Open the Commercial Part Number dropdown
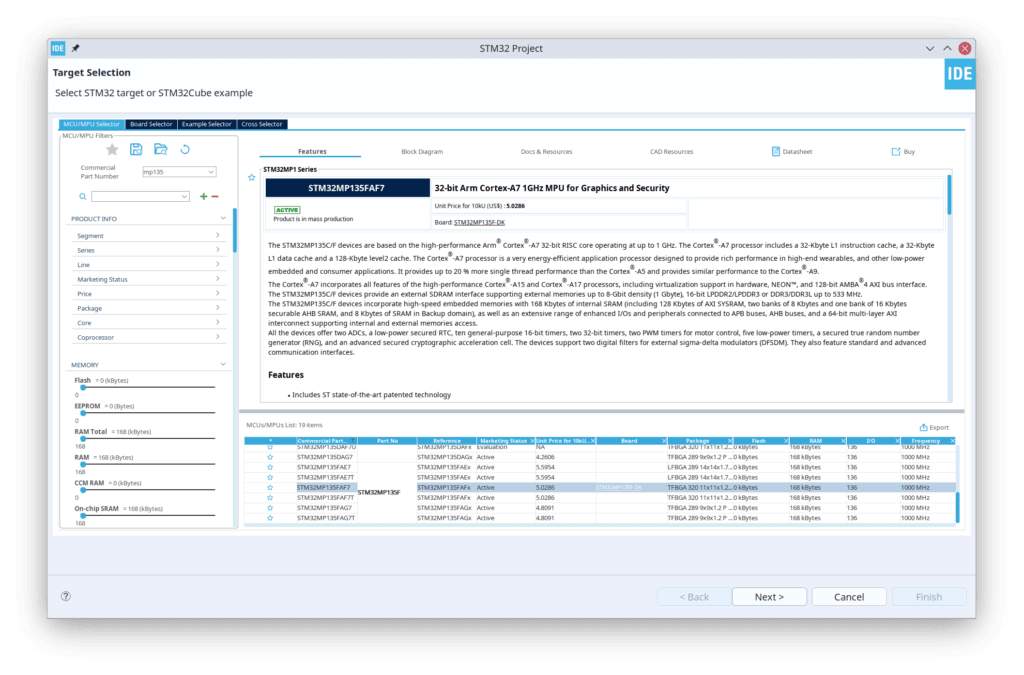1024x675 pixels. click(211, 172)
